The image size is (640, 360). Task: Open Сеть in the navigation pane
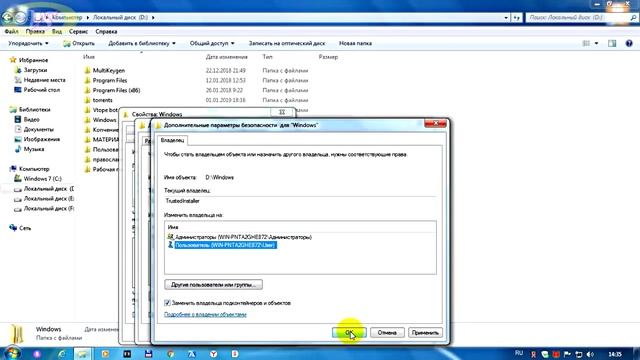click(x=25, y=228)
